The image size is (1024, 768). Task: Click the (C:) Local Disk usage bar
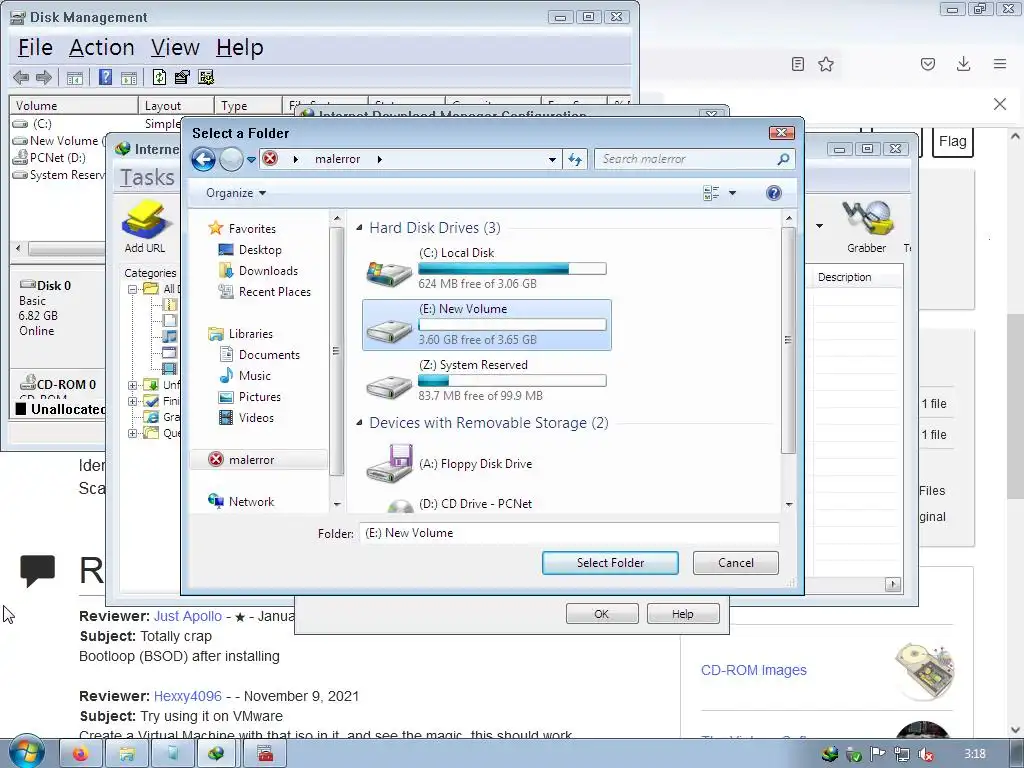tap(512, 268)
